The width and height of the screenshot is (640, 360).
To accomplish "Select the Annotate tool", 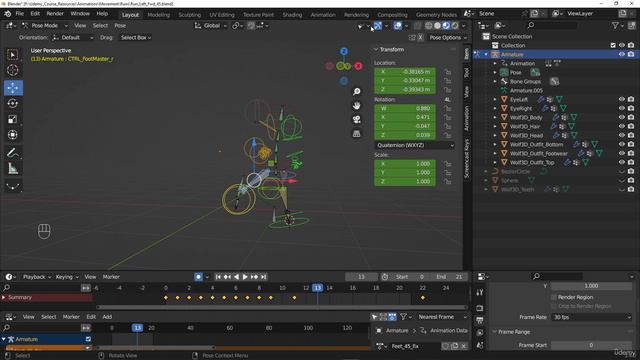I will click(x=13, y=153).
